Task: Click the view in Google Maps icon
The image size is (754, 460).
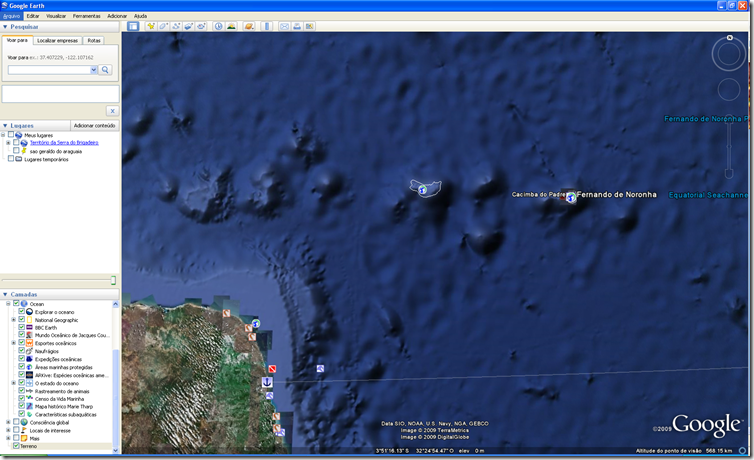Action: [x=309, y=26]
